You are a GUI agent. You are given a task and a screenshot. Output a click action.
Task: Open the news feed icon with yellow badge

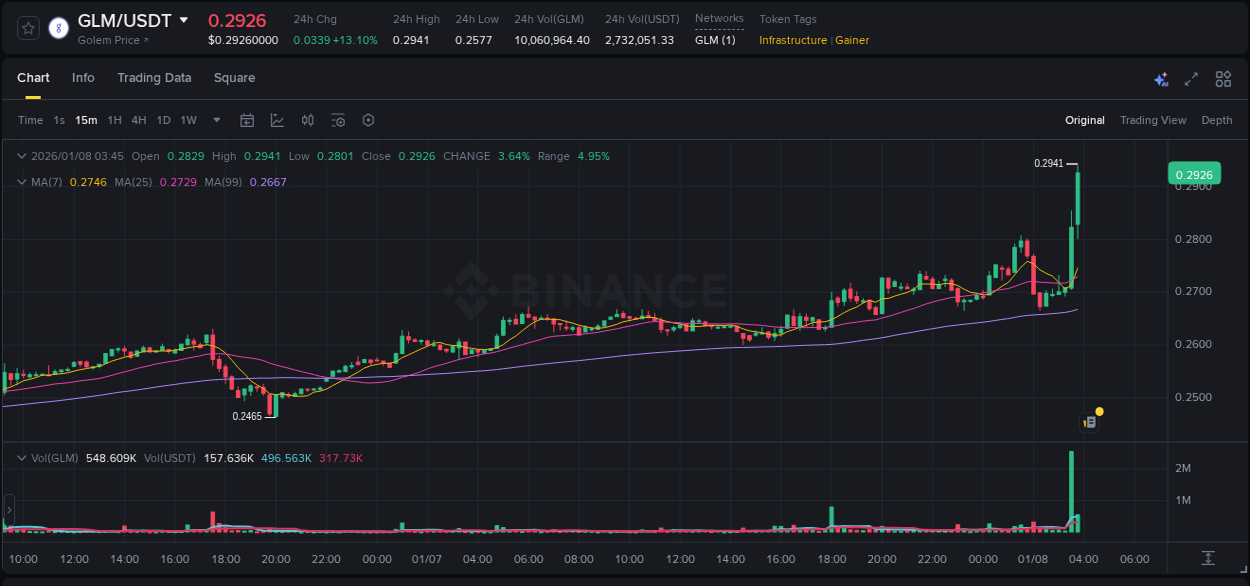(x=1090, y=420)
